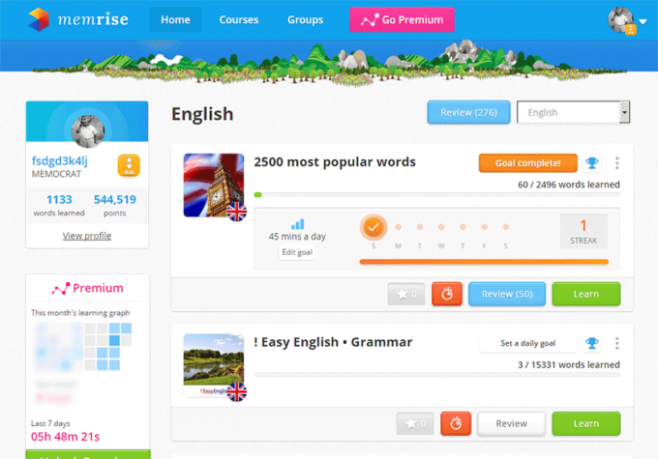Click Review for Easy English Grammar
658x459 pixels.
click(x=511, y=423)
